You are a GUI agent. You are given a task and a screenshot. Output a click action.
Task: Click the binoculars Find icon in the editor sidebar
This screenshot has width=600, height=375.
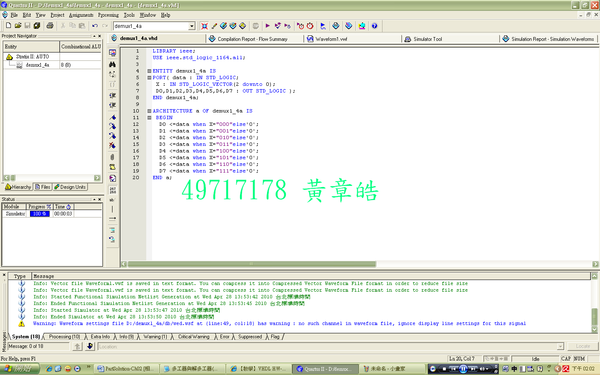coord(112,64)
